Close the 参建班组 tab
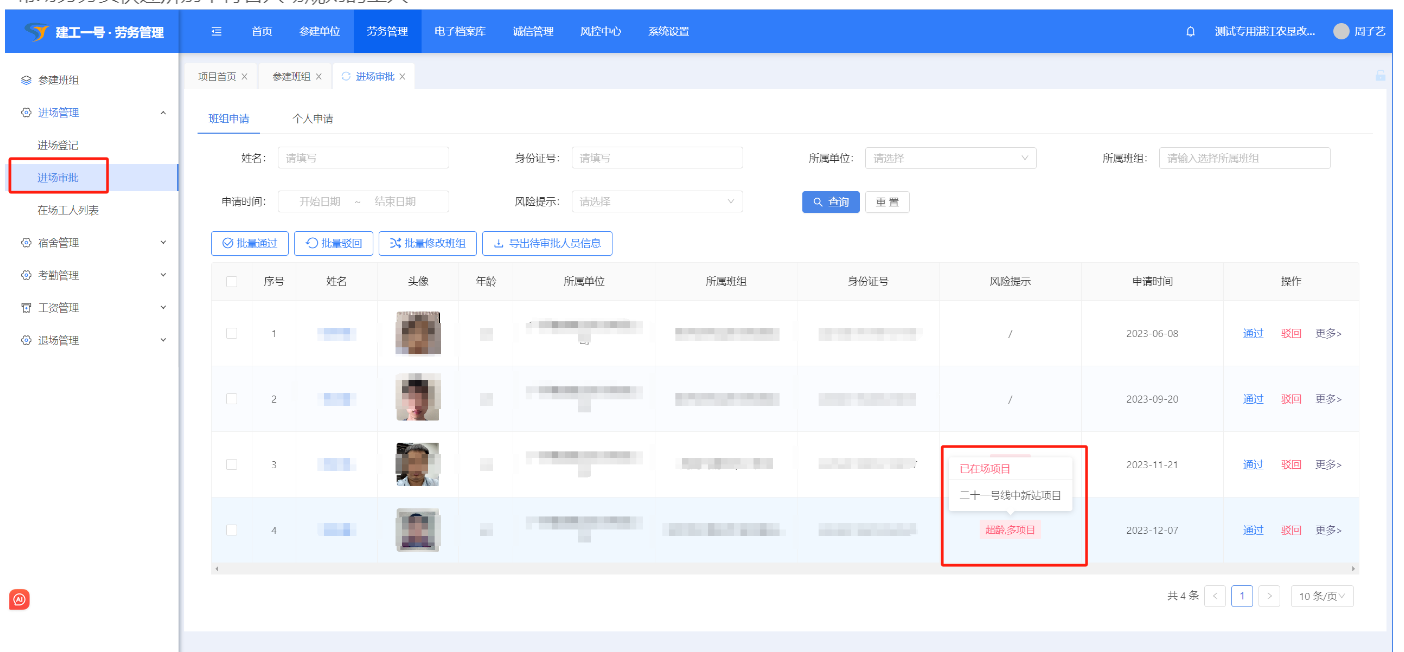Image resolution: width=1404 pixels, height=652 pixels. coord(319,77)
